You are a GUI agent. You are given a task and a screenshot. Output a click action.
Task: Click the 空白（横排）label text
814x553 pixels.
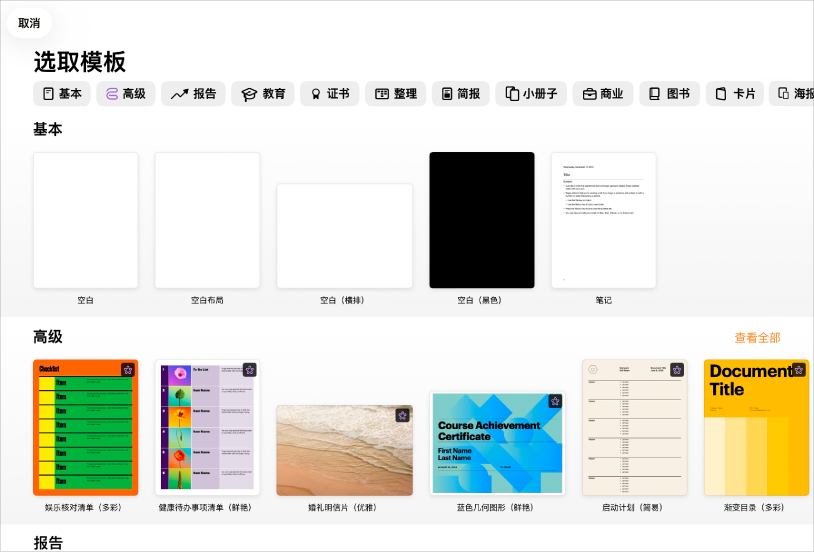pos(342,300)
